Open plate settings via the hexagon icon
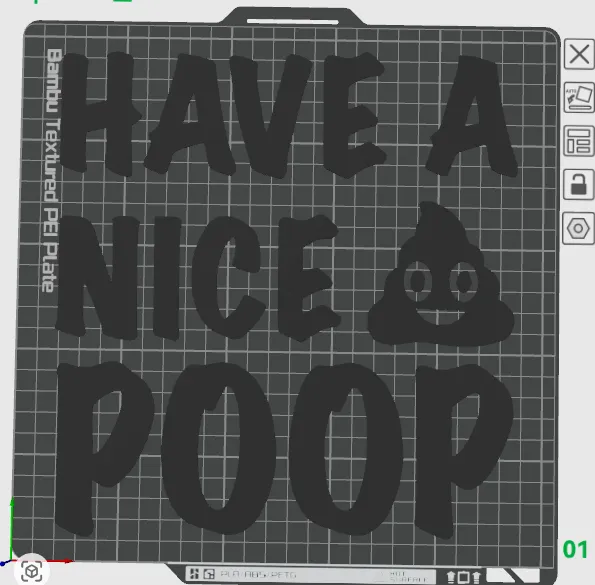This screenshot has height=585, width=595. click(578, 228)
